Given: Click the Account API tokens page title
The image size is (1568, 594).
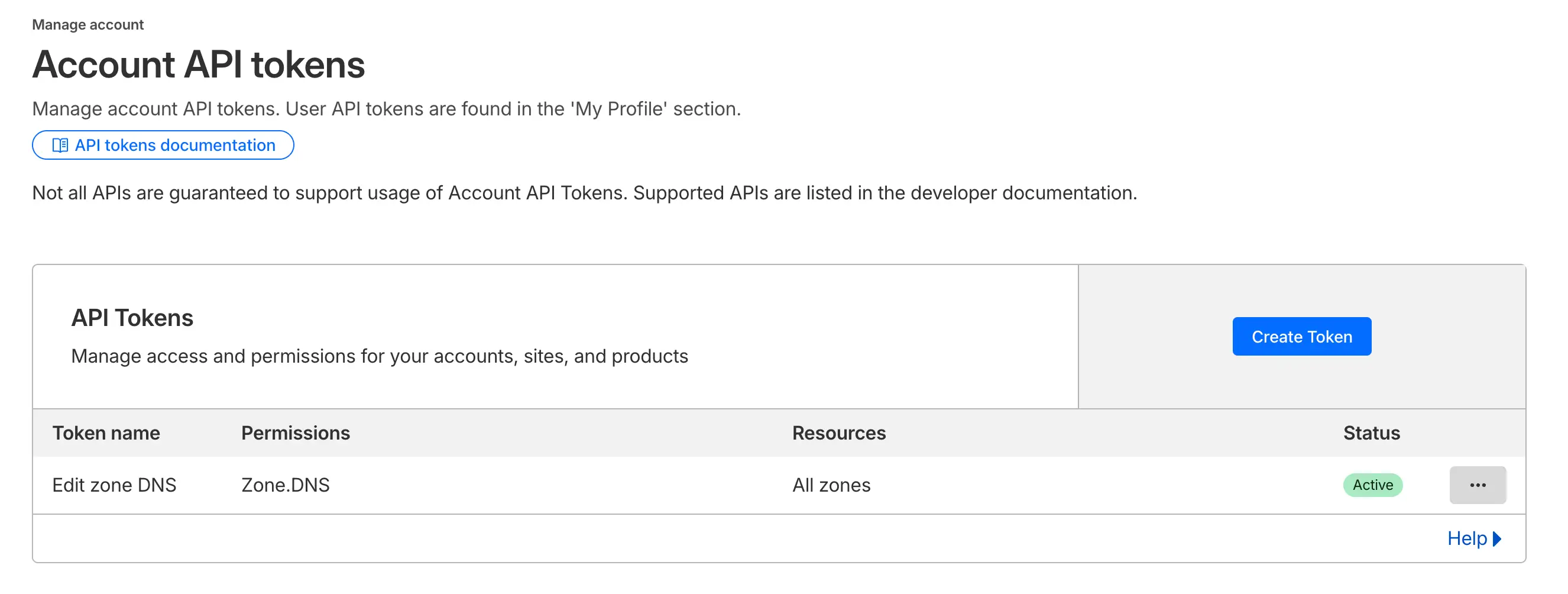Looking at the screenshot, I should click(199, 64).
